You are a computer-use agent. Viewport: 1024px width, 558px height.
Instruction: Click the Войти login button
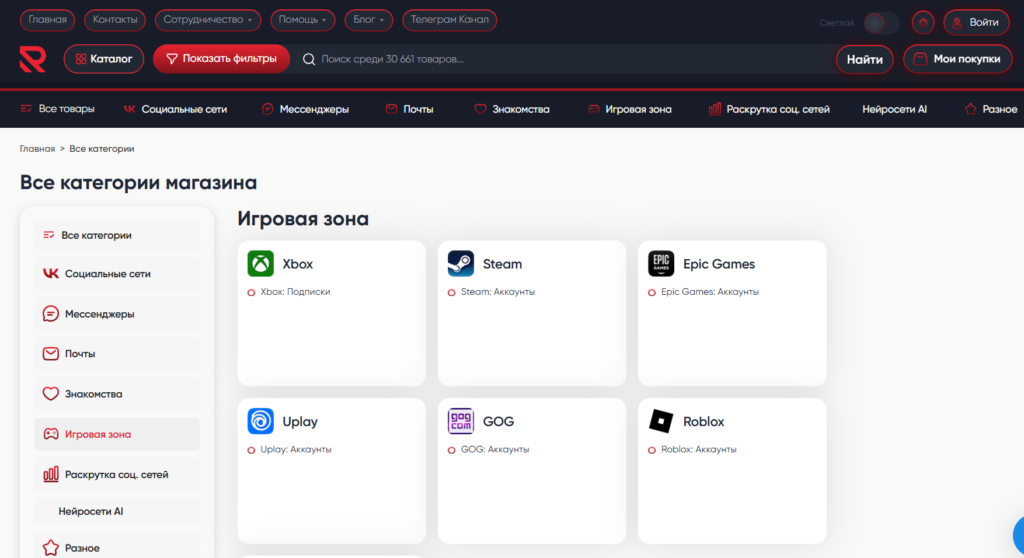[x=976, y=23]
